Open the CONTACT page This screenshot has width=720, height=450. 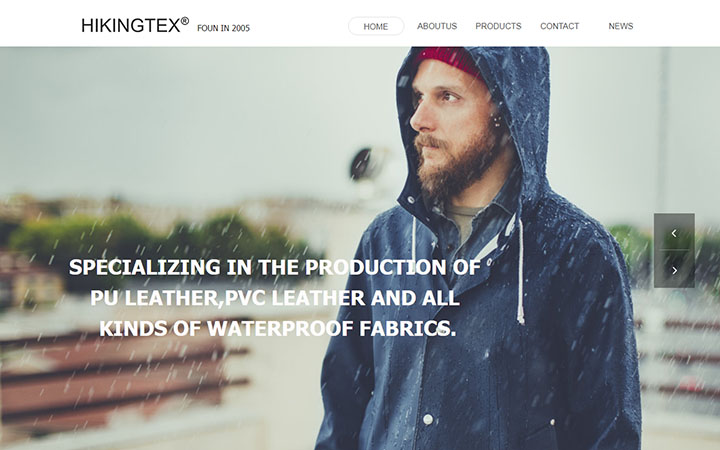[559, 26]
